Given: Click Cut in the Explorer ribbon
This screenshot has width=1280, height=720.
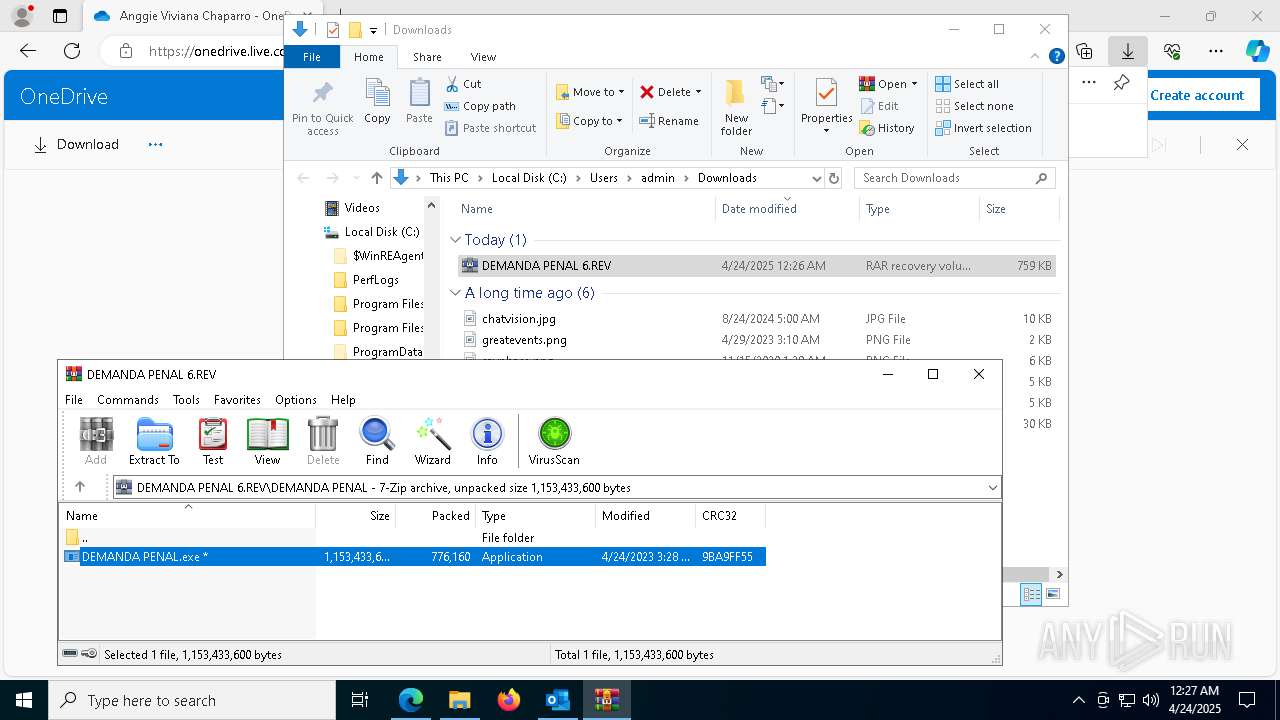Looking at the screenshot, I should pos(463,84).
